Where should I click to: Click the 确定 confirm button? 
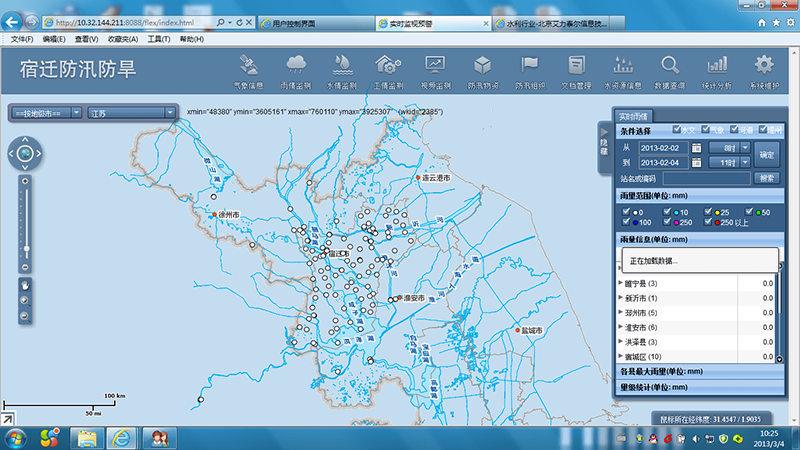pyautogui.click(x=766, y=155)
